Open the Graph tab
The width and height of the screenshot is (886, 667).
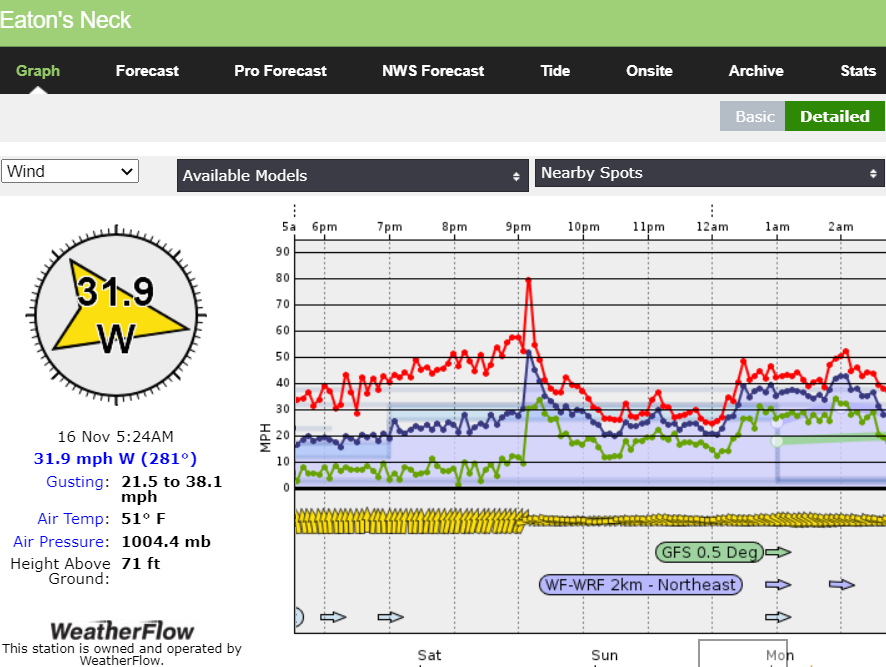[x=38, y=71]
